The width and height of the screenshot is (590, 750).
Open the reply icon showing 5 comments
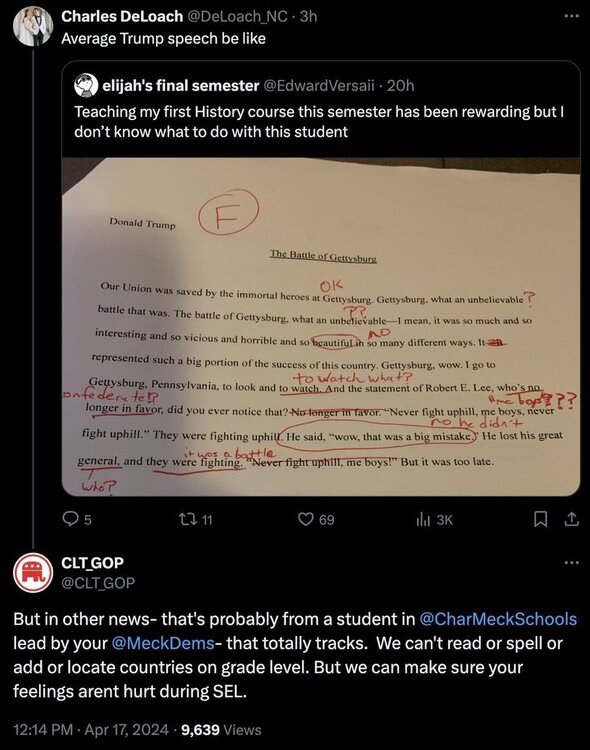point(71,519)
